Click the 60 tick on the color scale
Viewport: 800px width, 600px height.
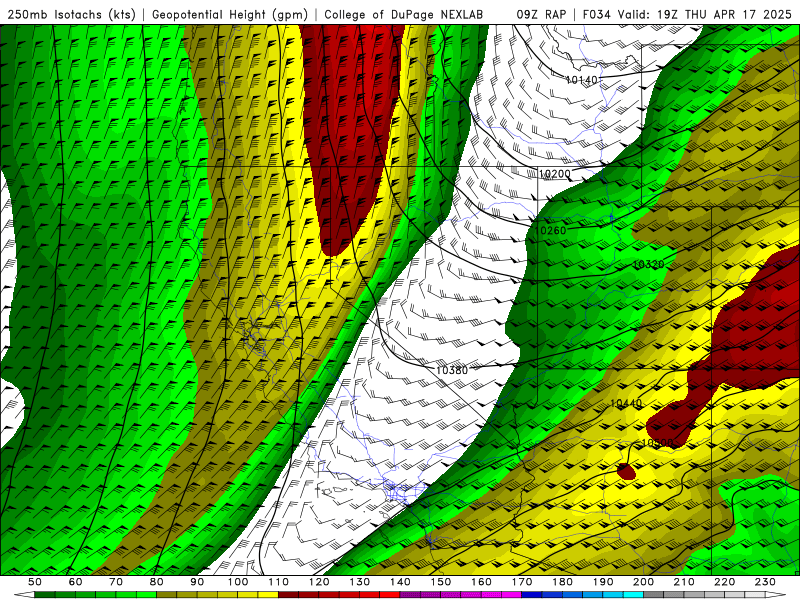[x=75, y=582]
